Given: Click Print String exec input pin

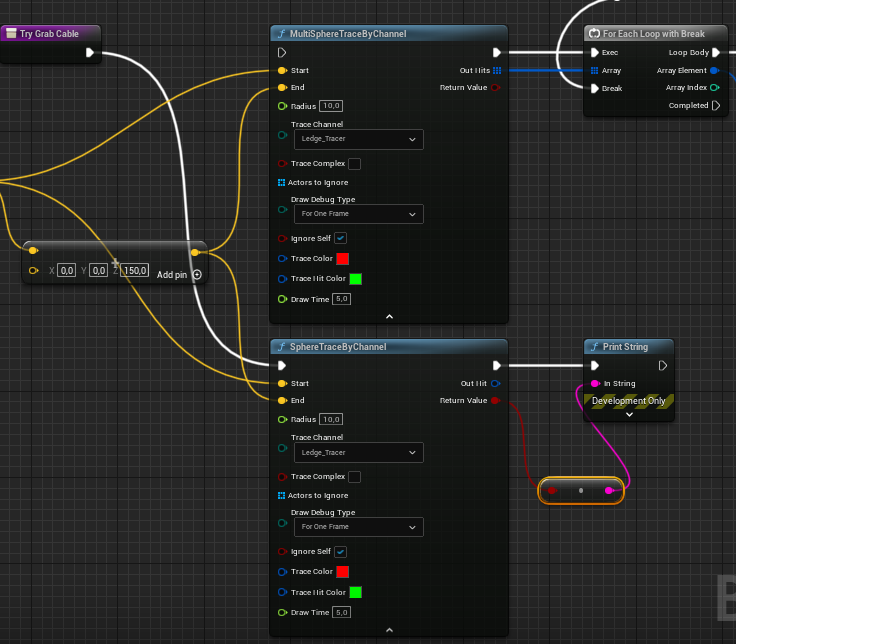Looking at the screenshot, I should point(595,366).
